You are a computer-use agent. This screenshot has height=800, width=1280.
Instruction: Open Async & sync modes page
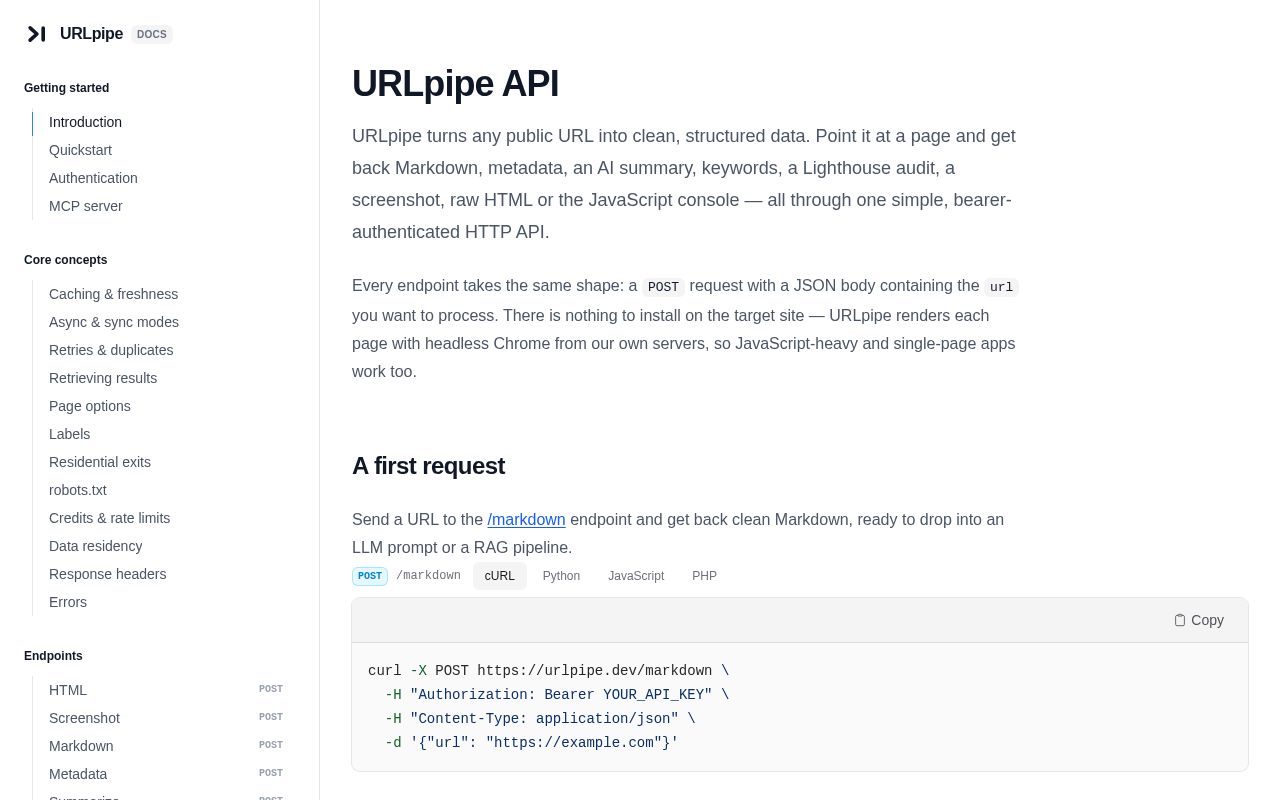coord(114,322)
